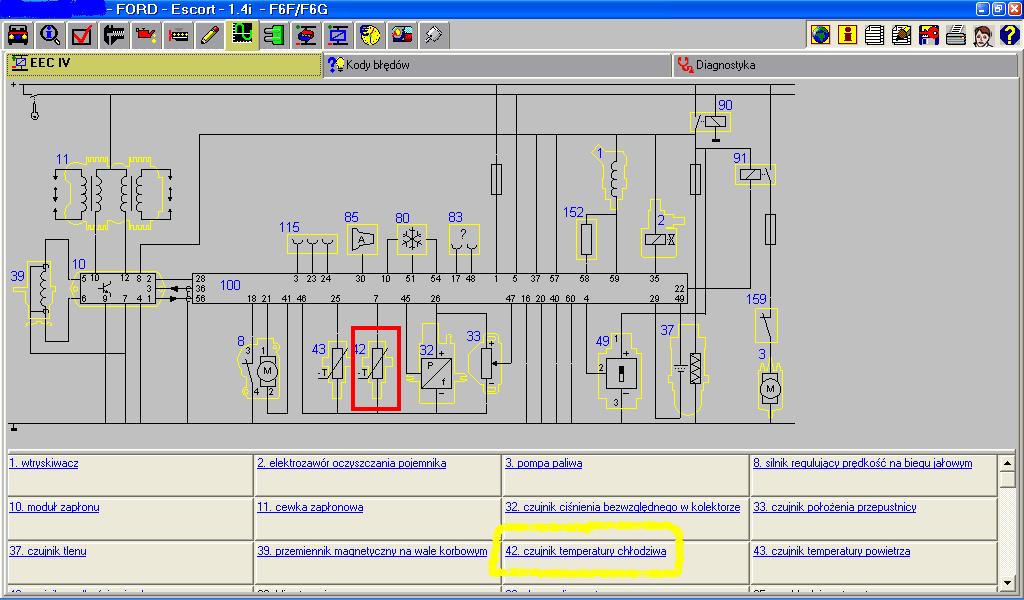The height and width of the screenshot is (600, 1024).
Task: Select the yellow pencil toolbar icon
Action: pos(210,36)
